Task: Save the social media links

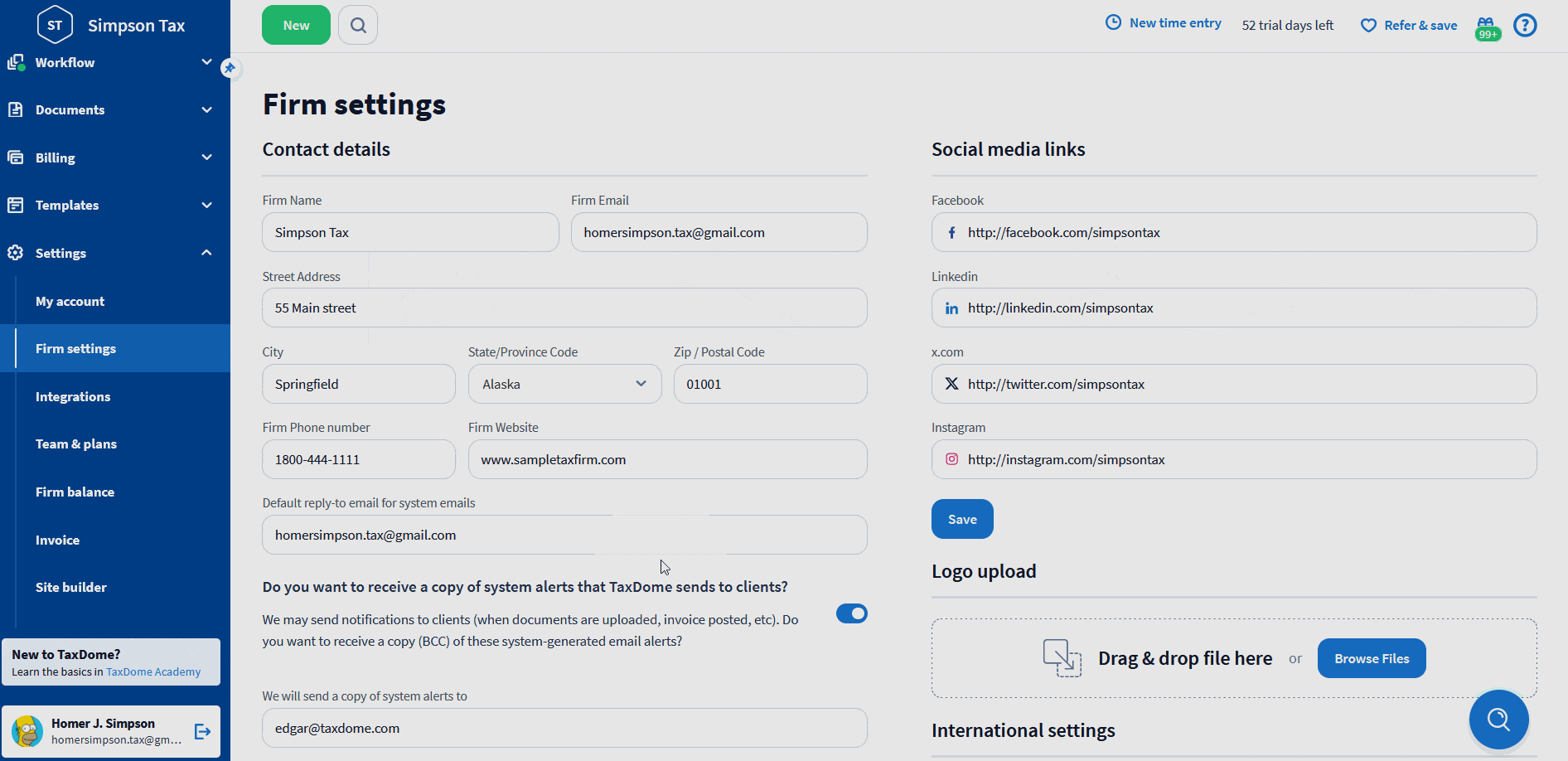Action: tap(962, 519)
